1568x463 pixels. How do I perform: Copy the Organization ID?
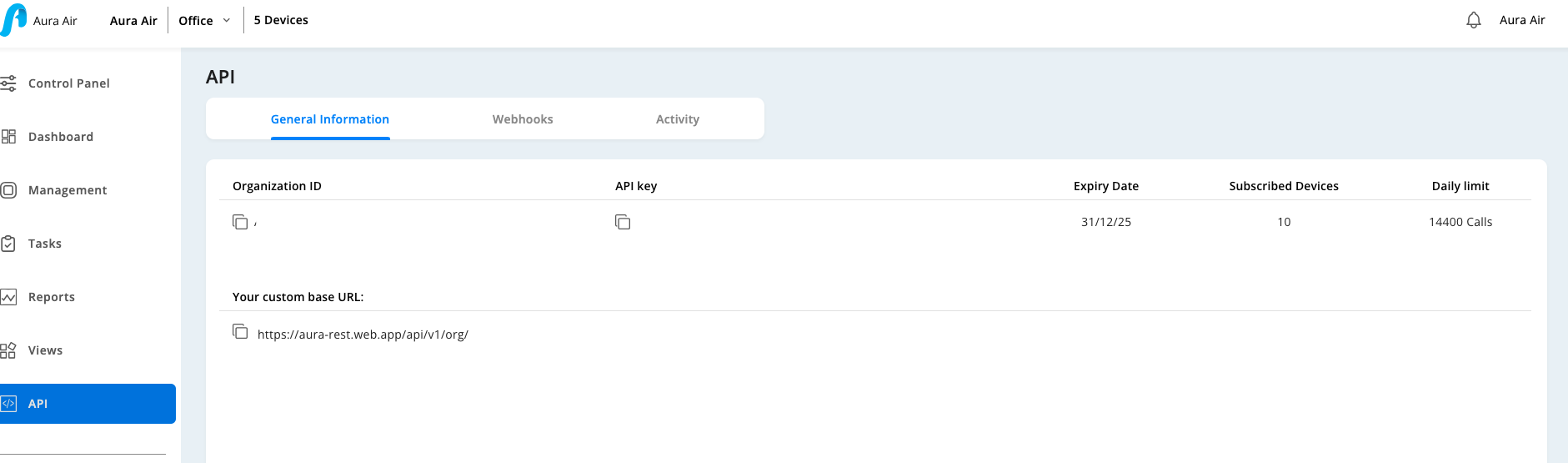(240, 222)
